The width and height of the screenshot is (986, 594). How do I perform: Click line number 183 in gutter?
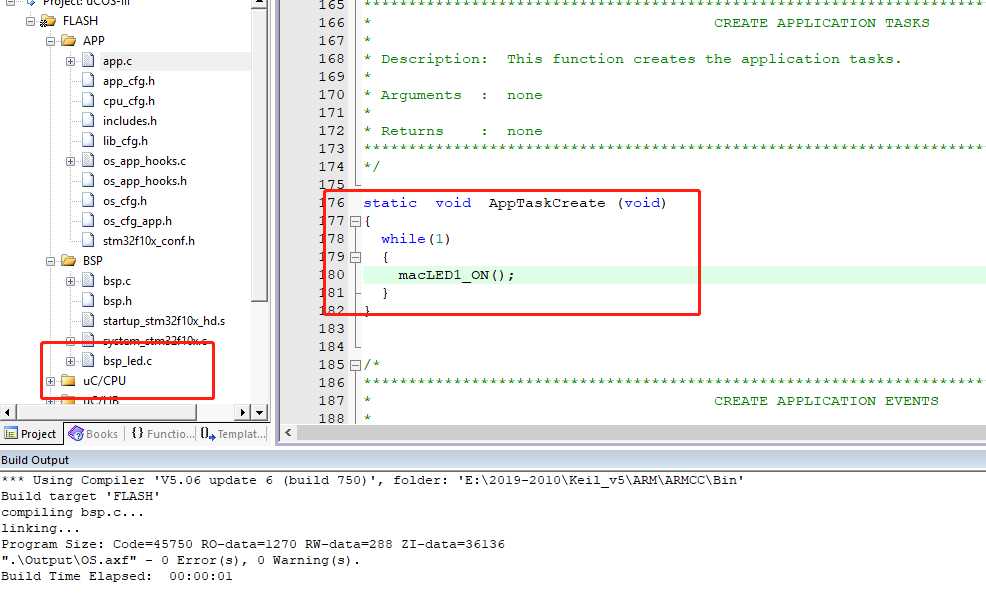tap(332, 329)
